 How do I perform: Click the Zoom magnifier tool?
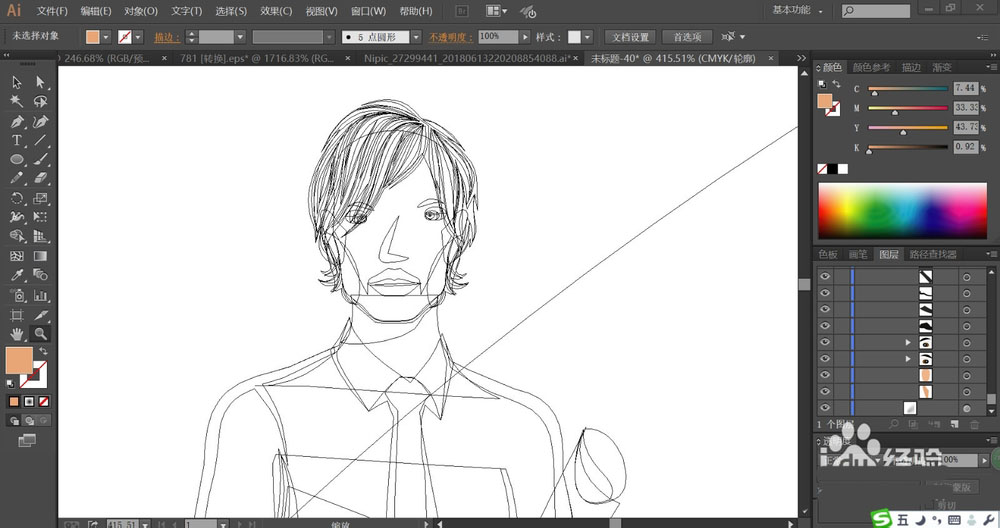pyautogui.click(x=40, y=334)
